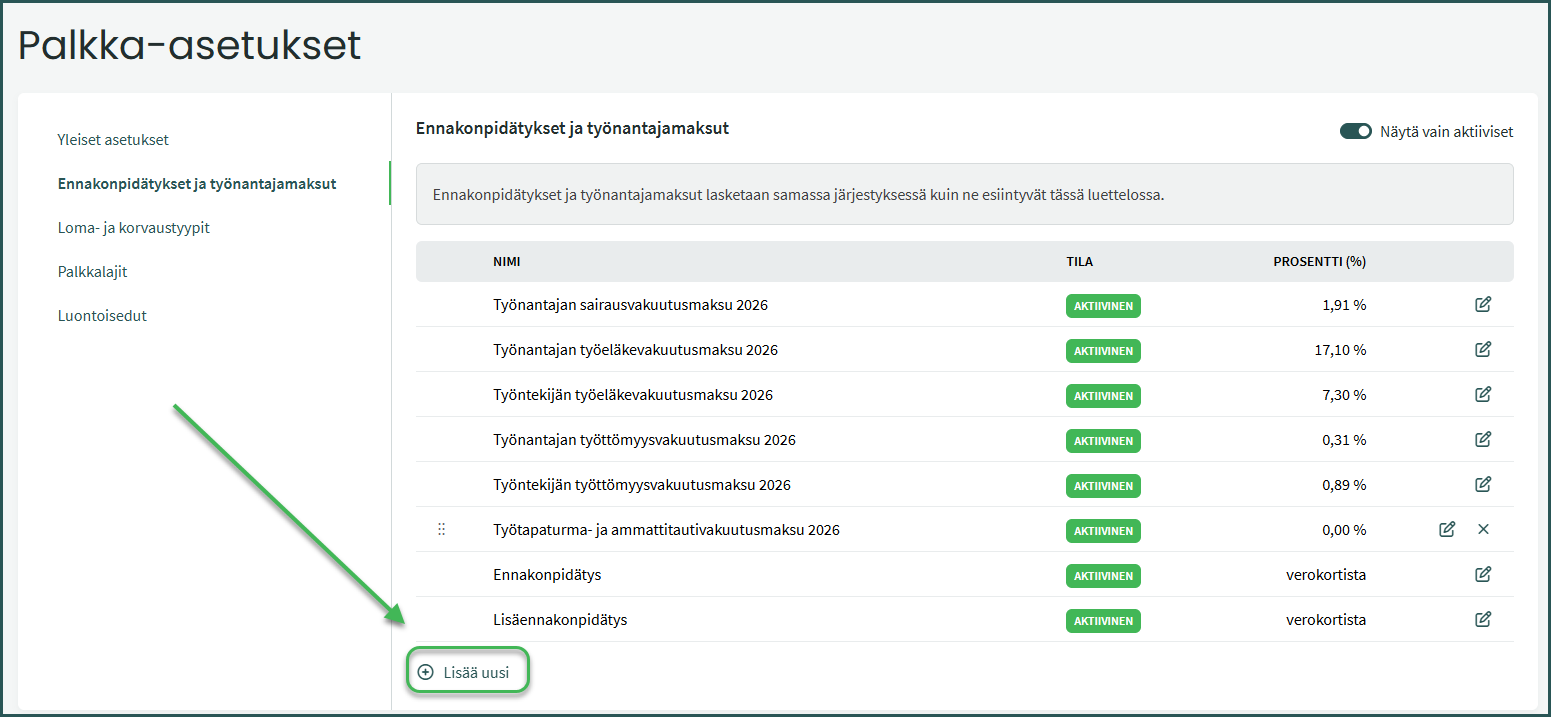Edit Työnantajan sairausvakuutusmaksu 2026 row
The width and height of the screenshot is (1551, 717).
(1483, 304)
